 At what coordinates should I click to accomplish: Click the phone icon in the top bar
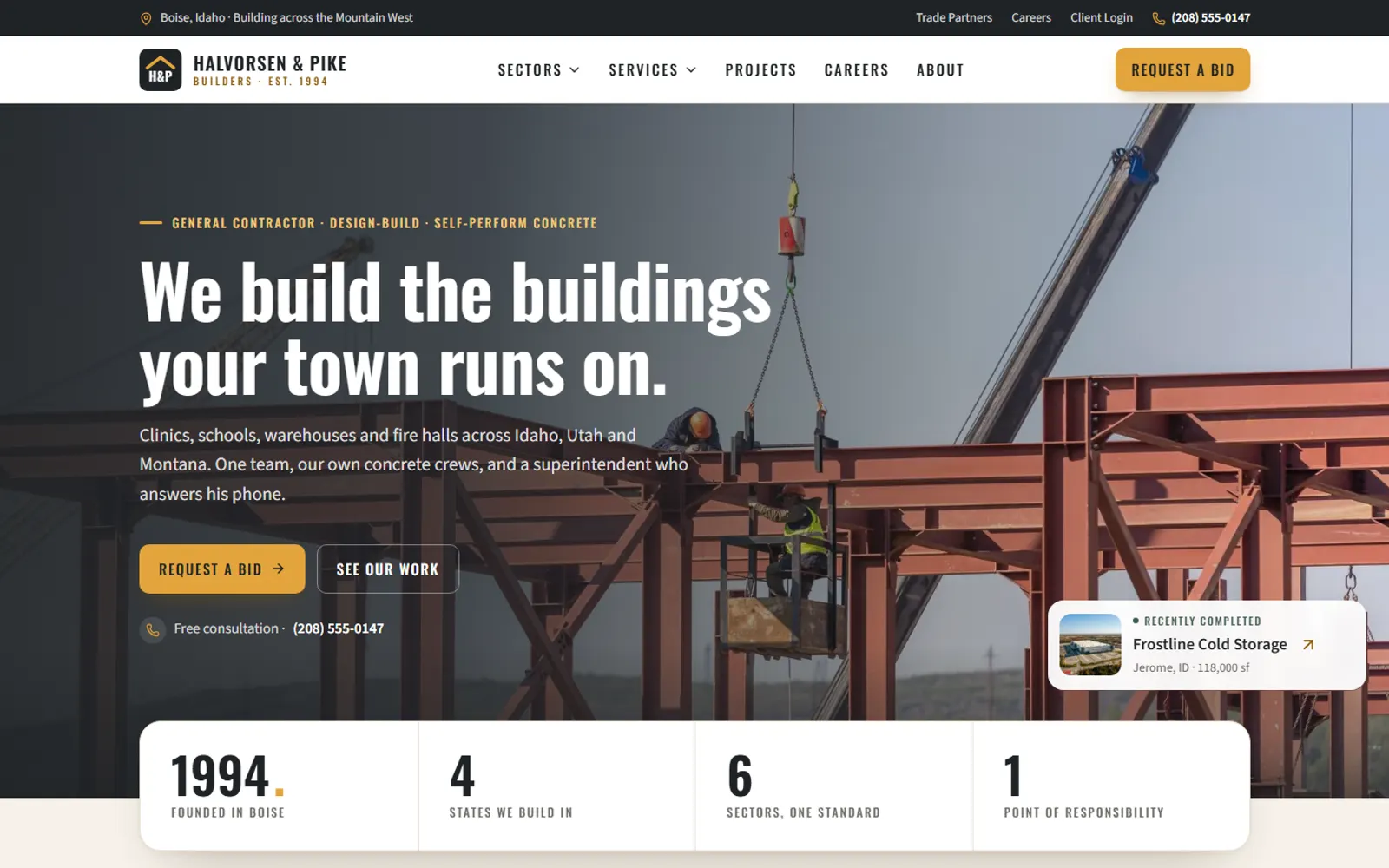click(x=1158, y=18)
